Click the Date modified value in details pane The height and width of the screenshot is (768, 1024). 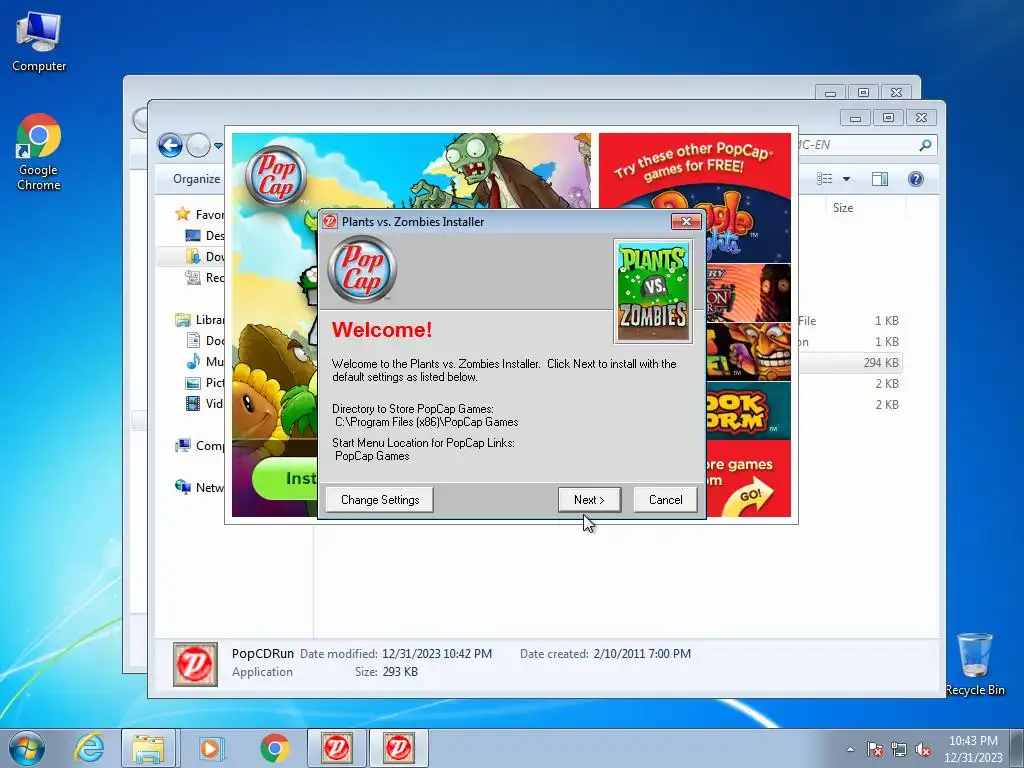437,654
